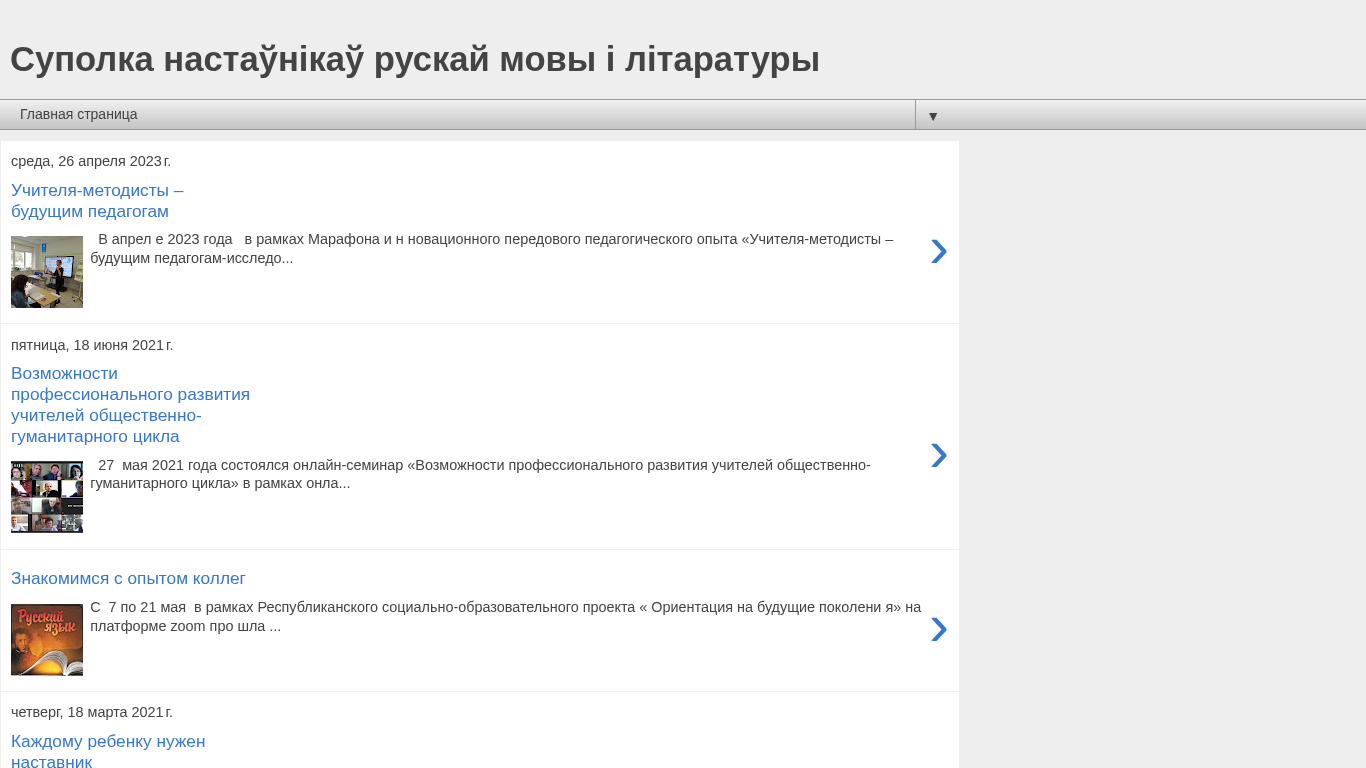Click arrow chevron beside 'Учителя-методисты' post

tap(938, 251)
